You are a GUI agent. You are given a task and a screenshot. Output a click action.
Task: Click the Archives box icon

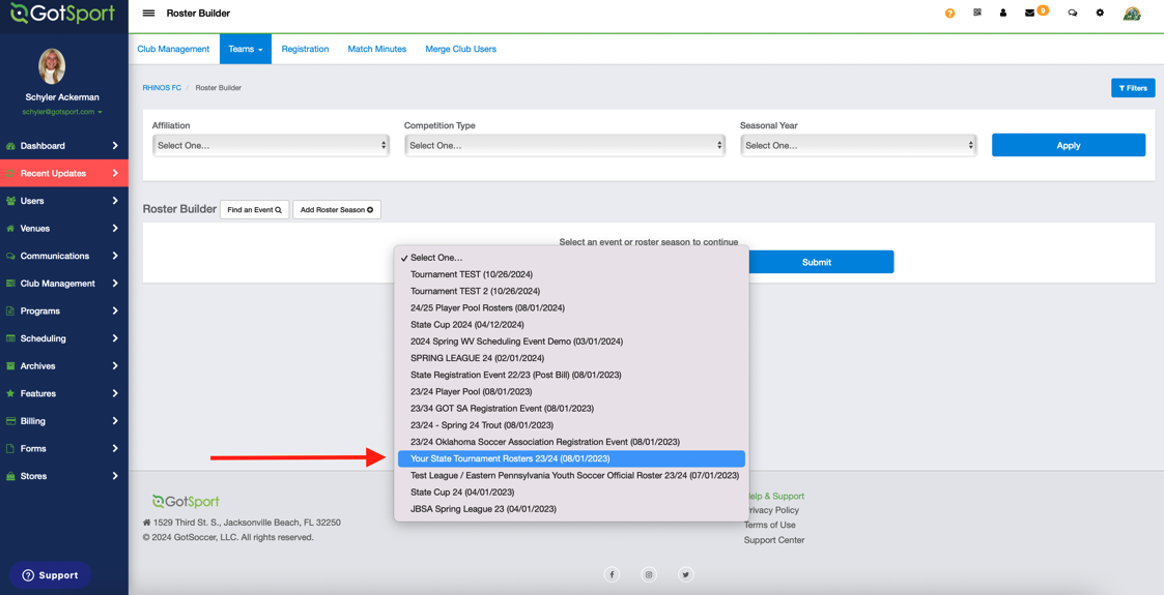tap(10, 366)
